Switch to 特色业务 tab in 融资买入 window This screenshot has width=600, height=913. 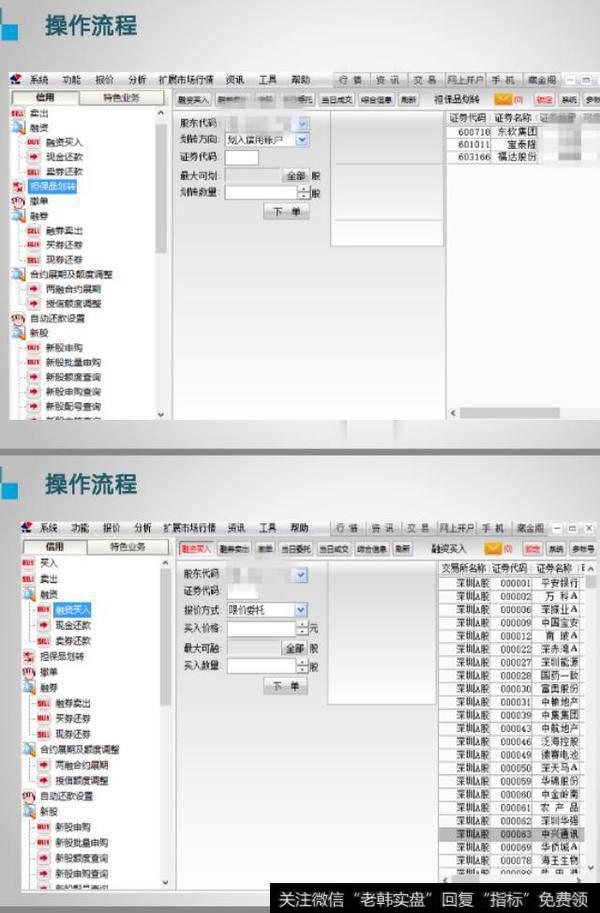(127, 547)
